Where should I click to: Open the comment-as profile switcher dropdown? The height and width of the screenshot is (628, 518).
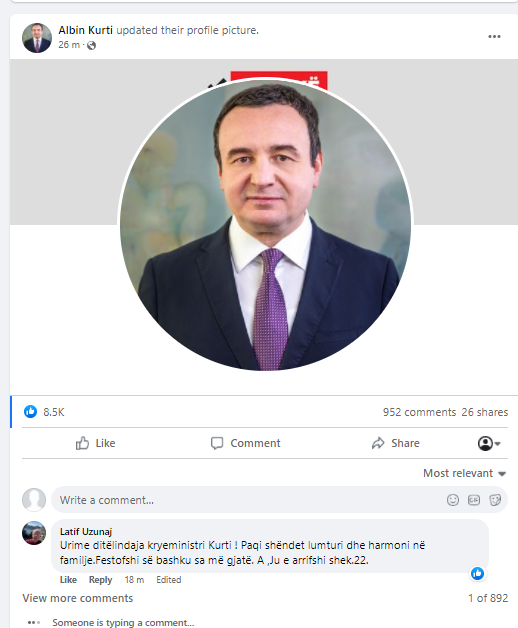(489, 443)
